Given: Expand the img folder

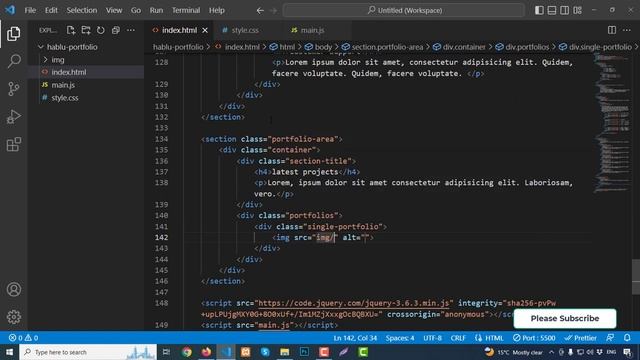Looking at the screenshot, I should point(86,60).
